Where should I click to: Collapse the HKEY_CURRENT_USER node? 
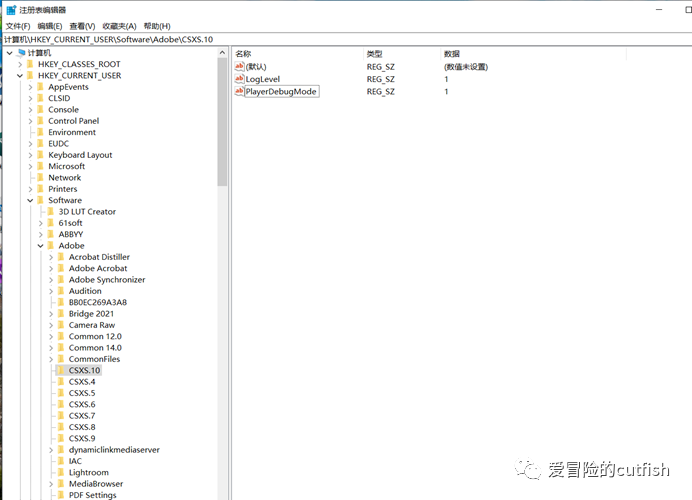[x=20, y=76]
